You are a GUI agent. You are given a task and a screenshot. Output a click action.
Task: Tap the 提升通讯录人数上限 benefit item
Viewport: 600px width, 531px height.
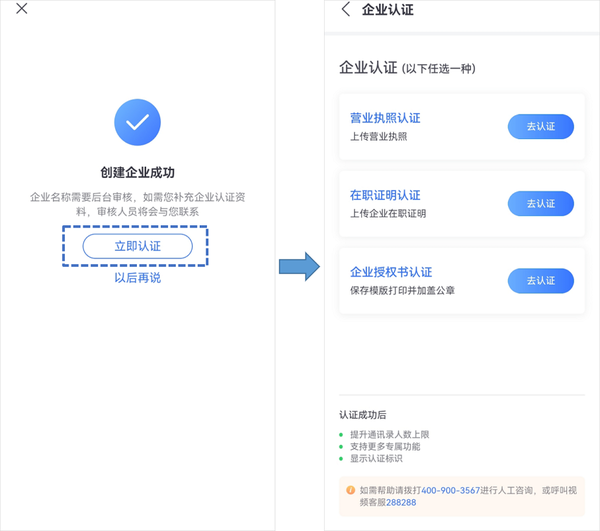390,435
